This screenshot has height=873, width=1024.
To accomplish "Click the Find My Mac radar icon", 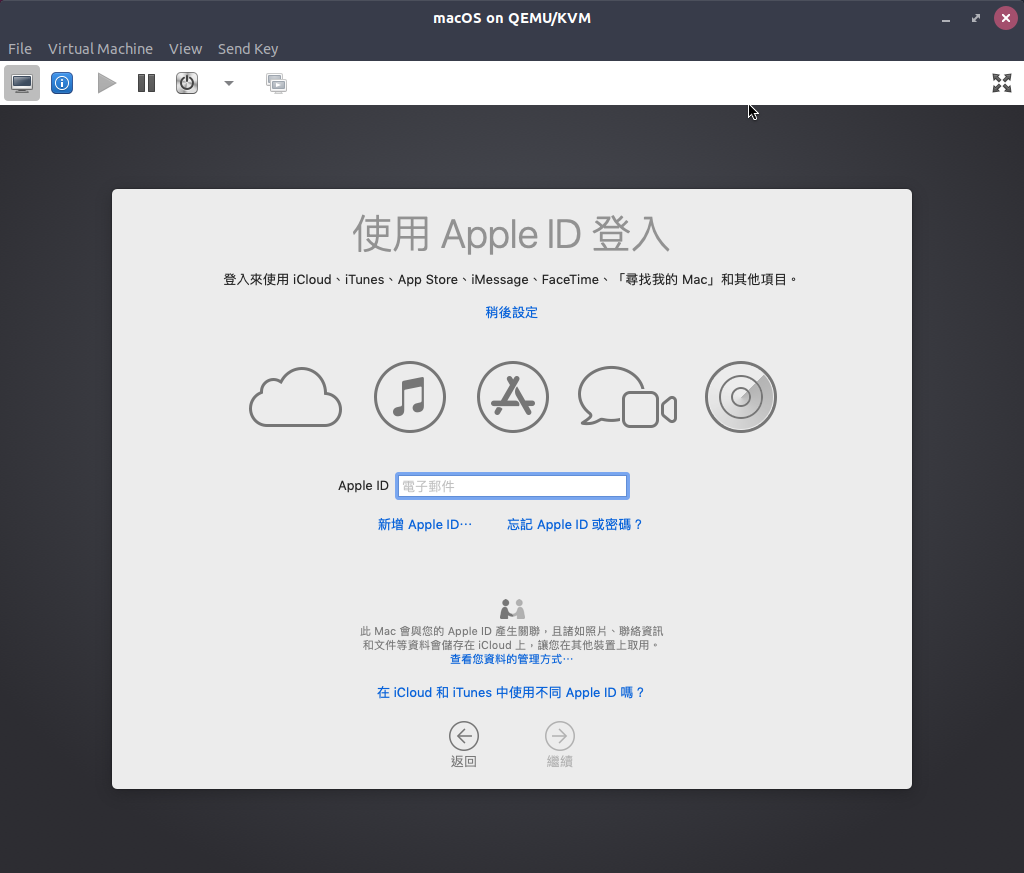I will click(741, 397).
